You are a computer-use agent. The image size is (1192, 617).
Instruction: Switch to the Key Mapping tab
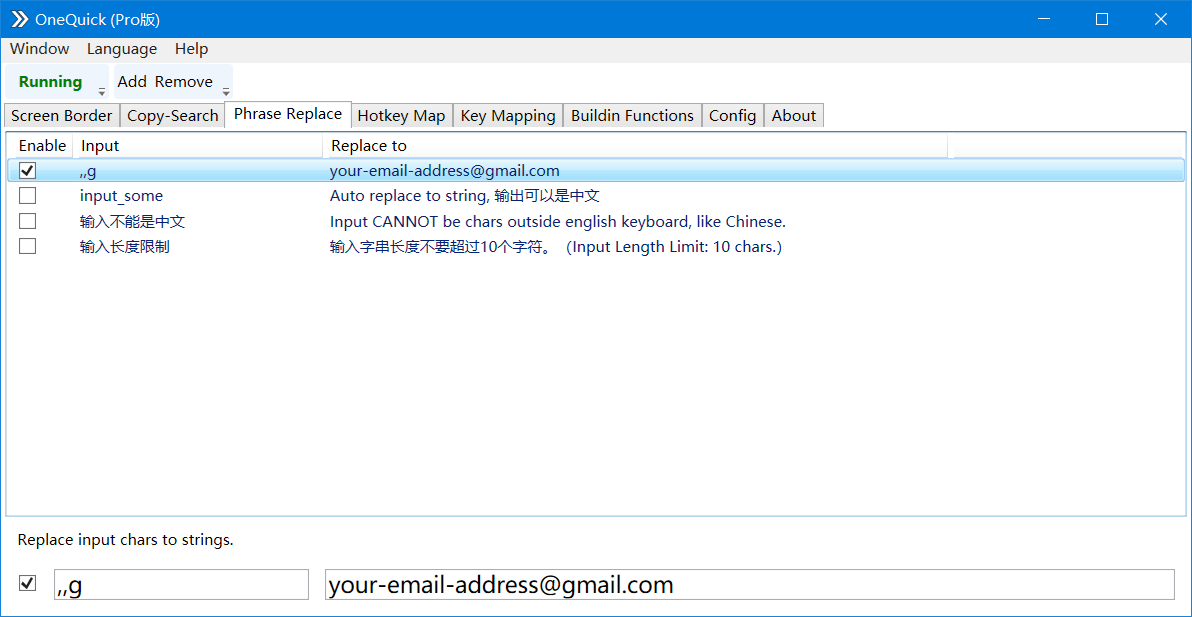(x=507, y=115)
